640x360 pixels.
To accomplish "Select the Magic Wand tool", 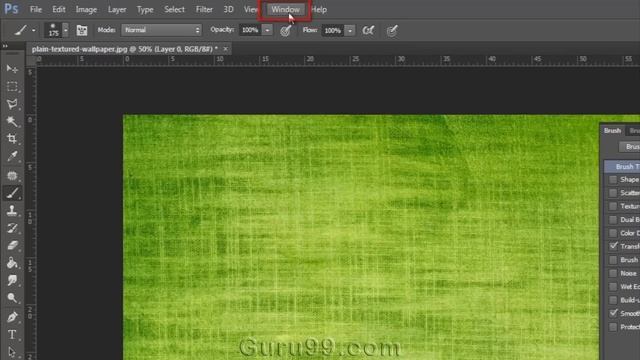I will (12, 121).
